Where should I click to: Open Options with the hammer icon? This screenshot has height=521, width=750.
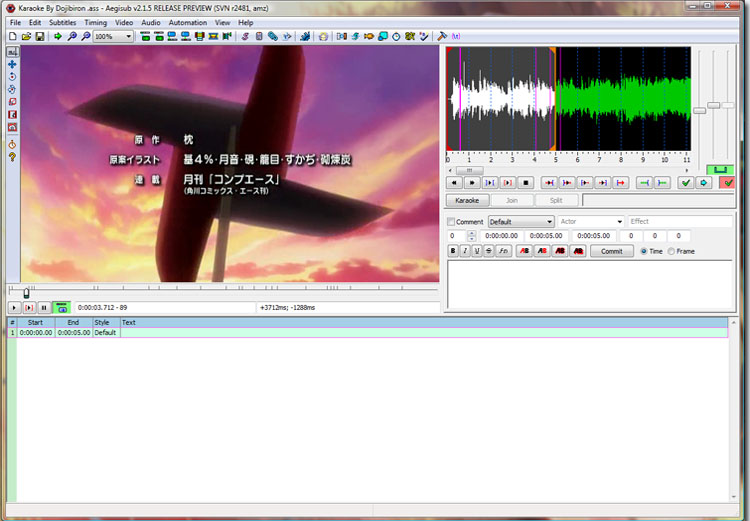[x=442, y=36]
